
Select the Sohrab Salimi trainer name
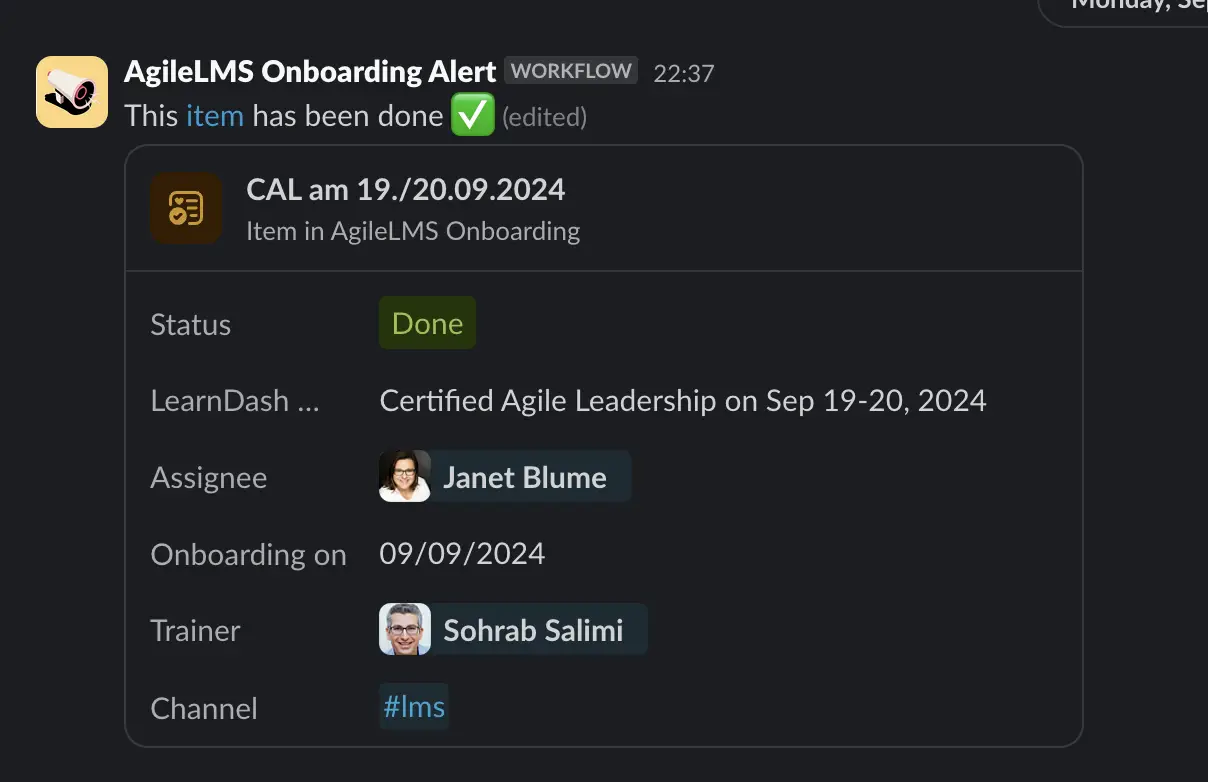click(533, 631)
